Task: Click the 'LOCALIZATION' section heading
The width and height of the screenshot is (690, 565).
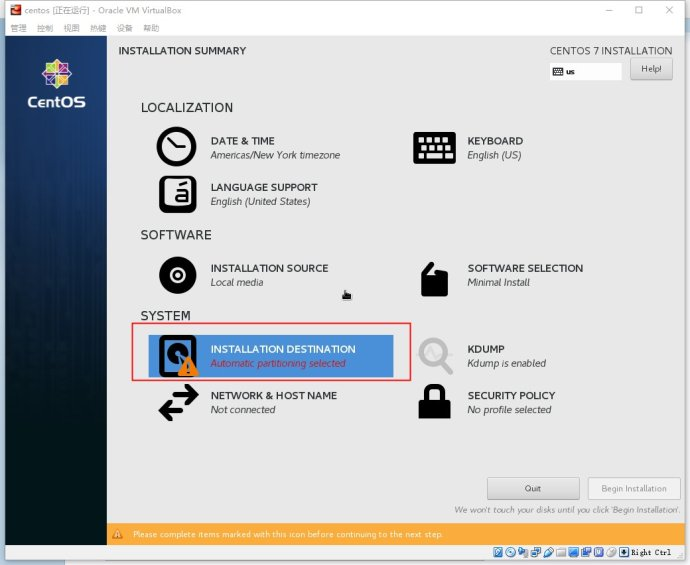Action: tap(187, 108)
